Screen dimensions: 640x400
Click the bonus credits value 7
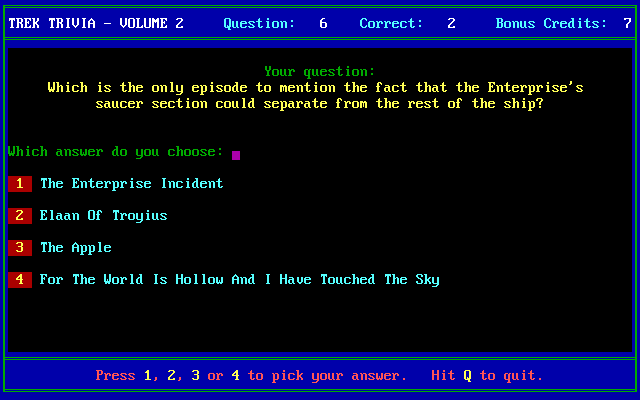[x=627, y=23]
